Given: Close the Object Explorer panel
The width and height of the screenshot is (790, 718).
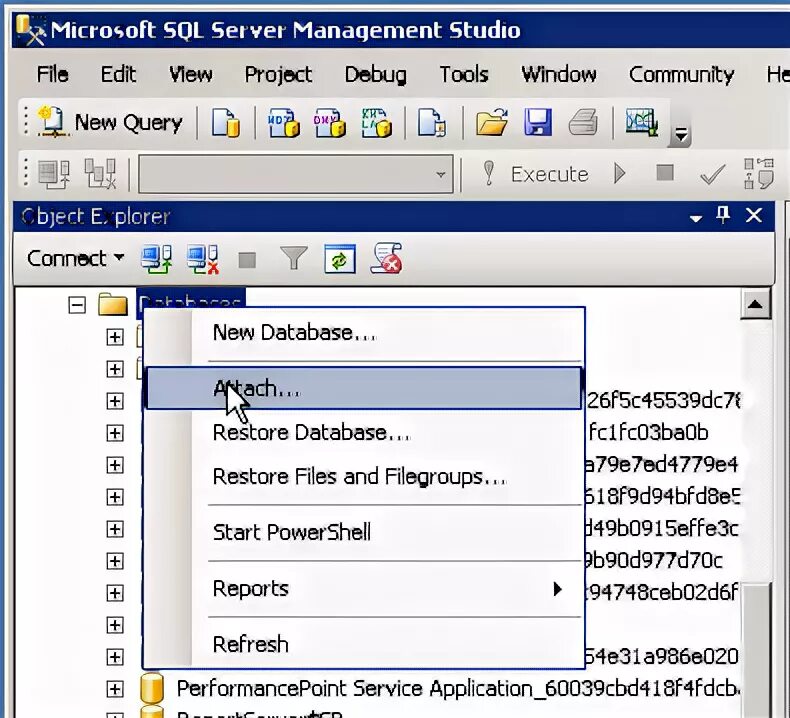Looking at the screenshot, I should [754, 216].
